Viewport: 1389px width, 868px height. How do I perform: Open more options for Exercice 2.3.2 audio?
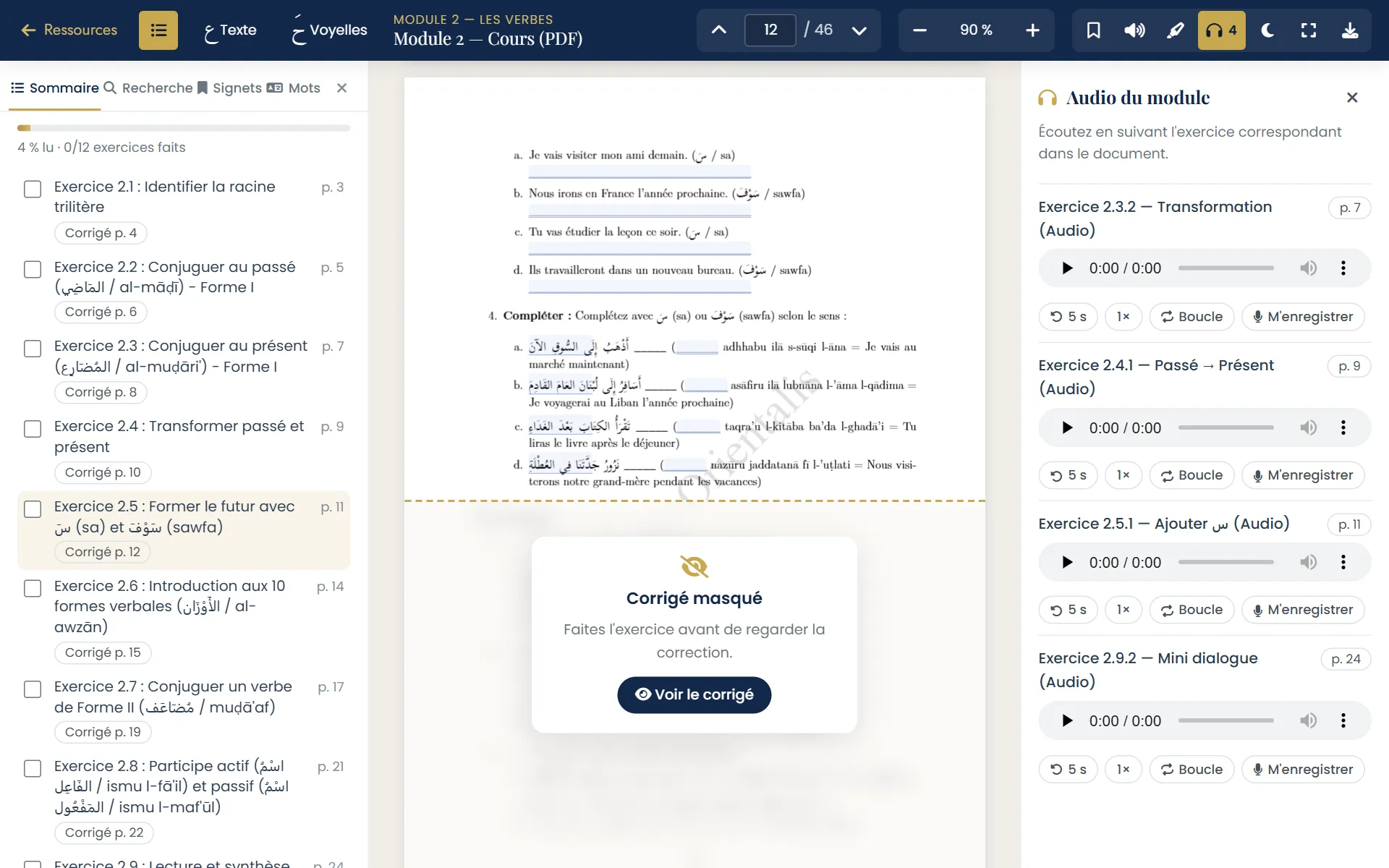[x=1343, y=268]
